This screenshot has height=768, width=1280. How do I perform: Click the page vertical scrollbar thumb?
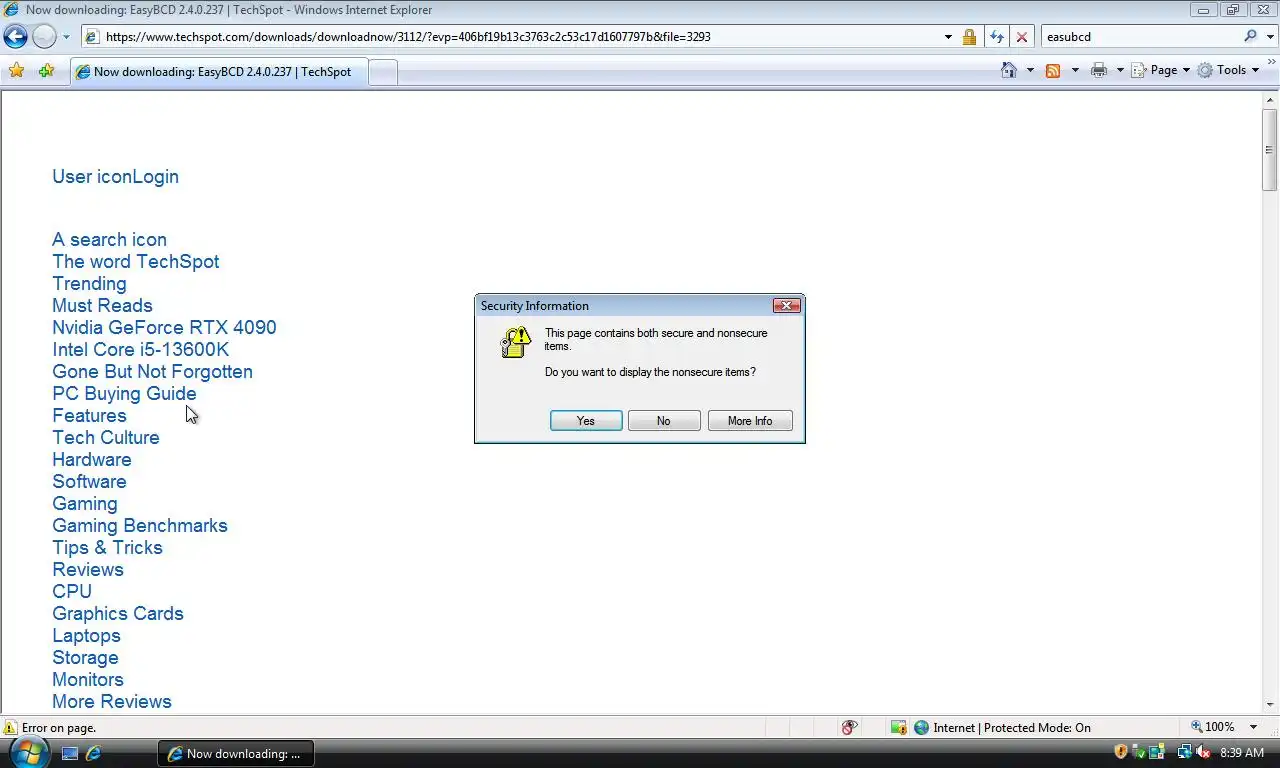coord(1270,149)
